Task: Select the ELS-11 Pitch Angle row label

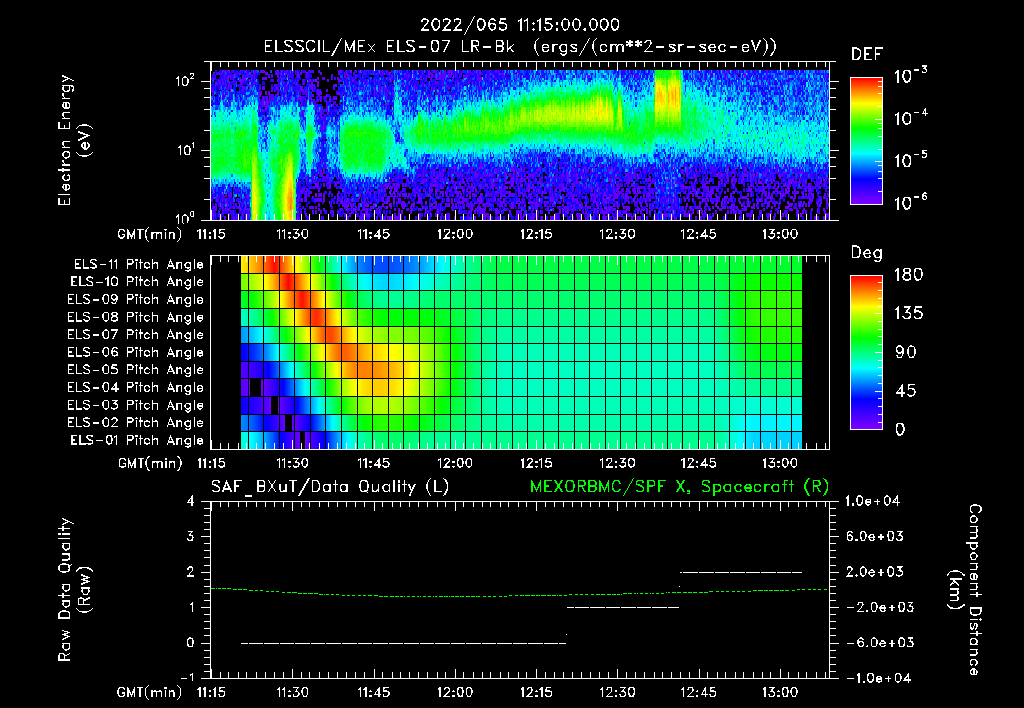Action: pos(138,265)
